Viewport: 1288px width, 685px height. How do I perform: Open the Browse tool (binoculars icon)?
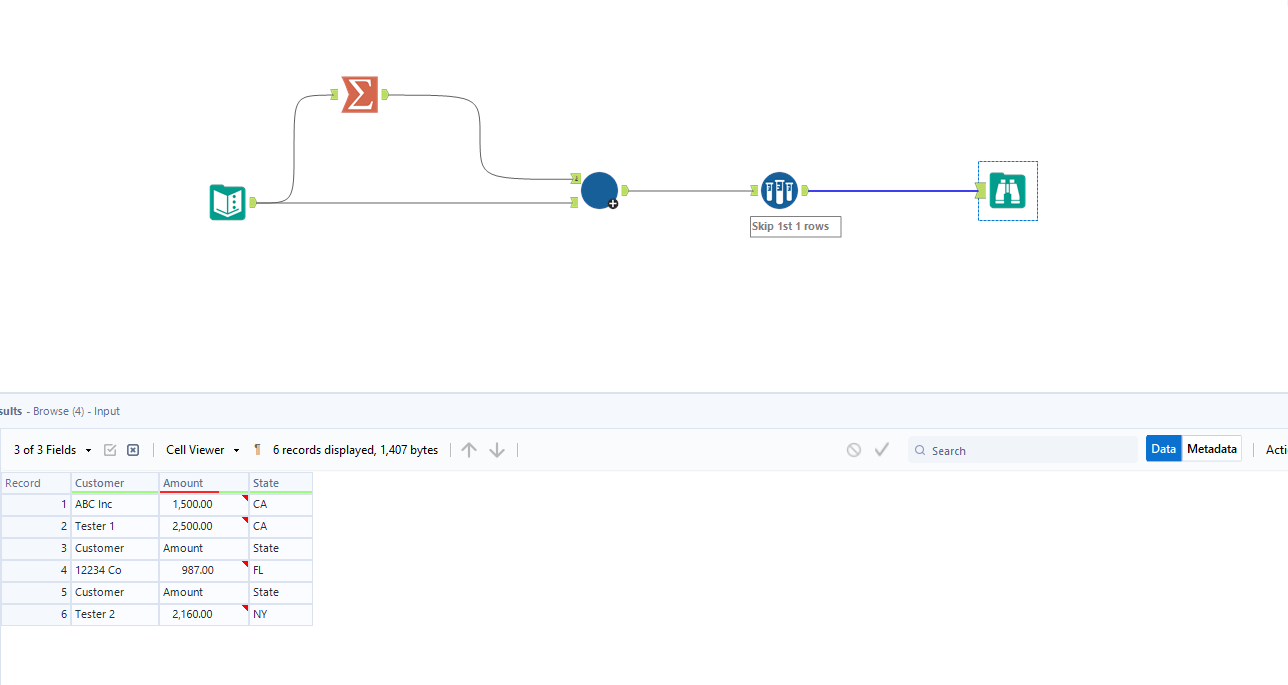(1007, 190)
